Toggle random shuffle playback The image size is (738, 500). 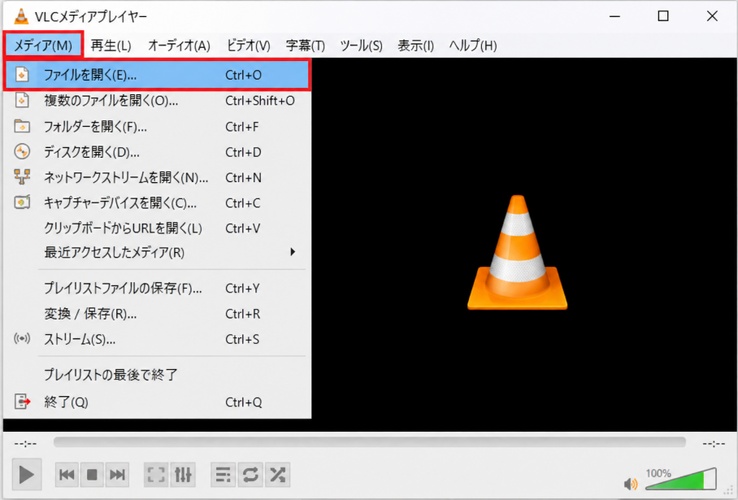(278, 475)
